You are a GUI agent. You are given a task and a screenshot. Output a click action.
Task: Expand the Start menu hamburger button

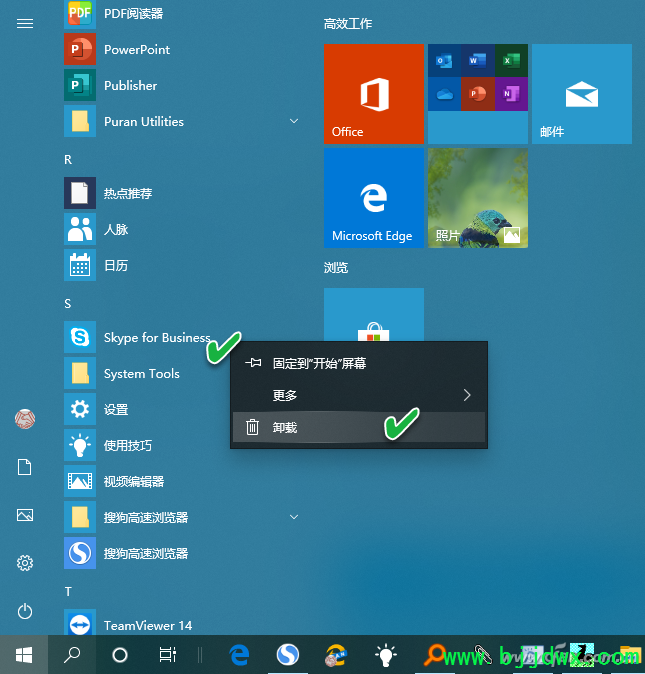point(25,23)
